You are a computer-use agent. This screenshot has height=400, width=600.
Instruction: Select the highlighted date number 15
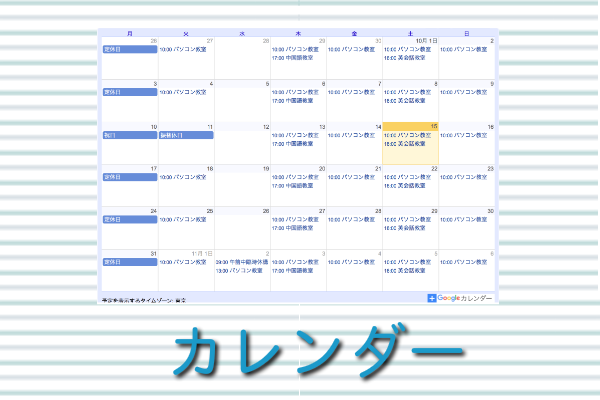[434, 127]
